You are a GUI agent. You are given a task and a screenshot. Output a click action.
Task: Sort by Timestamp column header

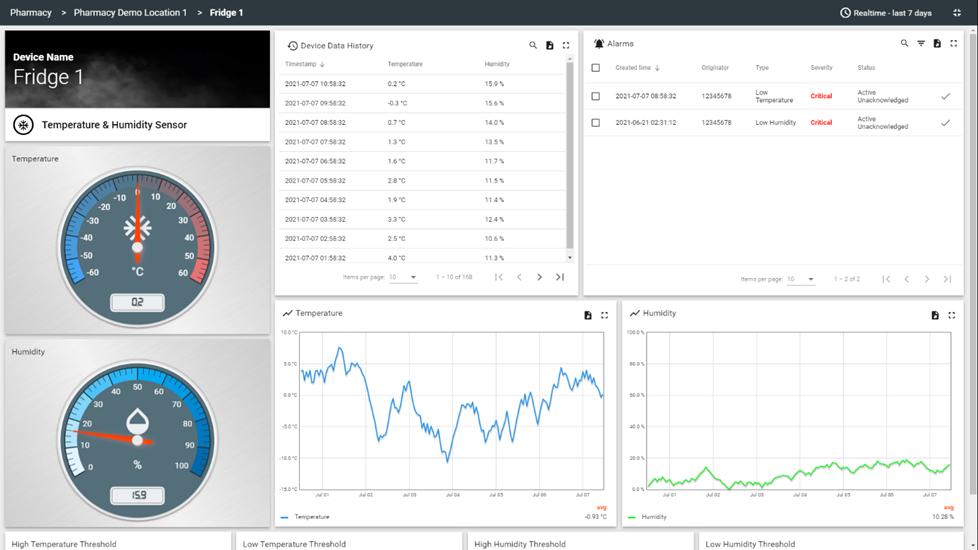tap(300, 64)
